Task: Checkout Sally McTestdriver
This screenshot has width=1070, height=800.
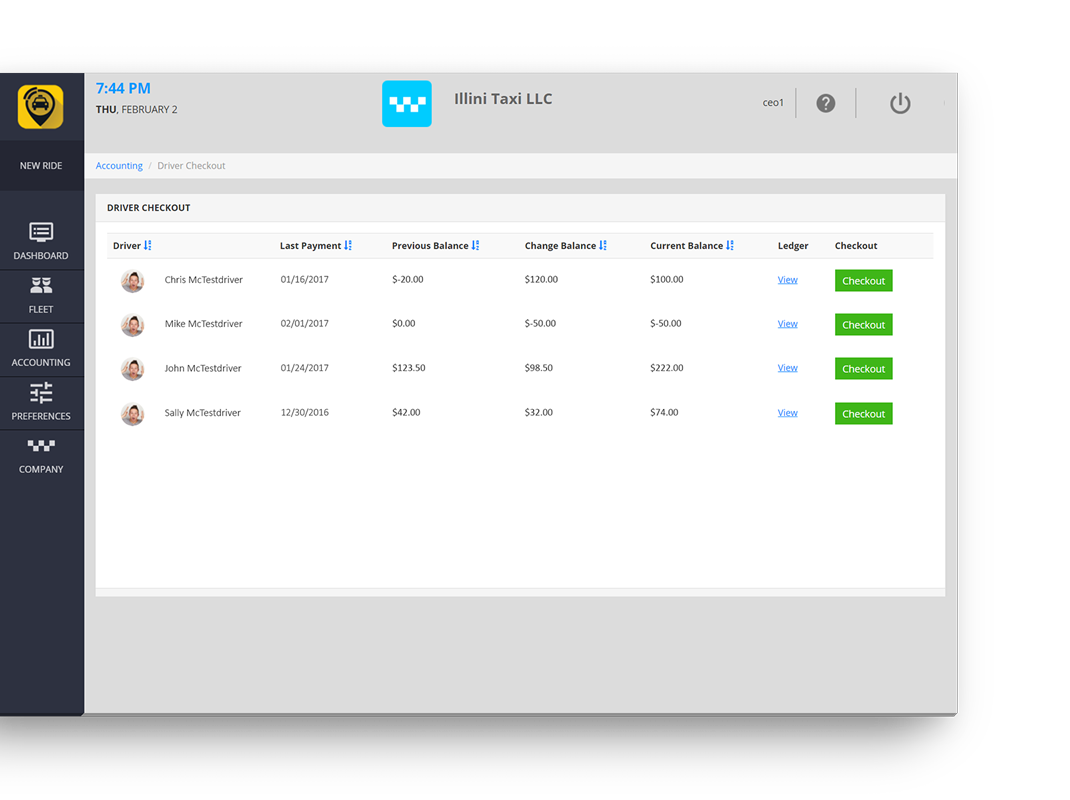Action: pyautogui.click(x=863, y=414)
